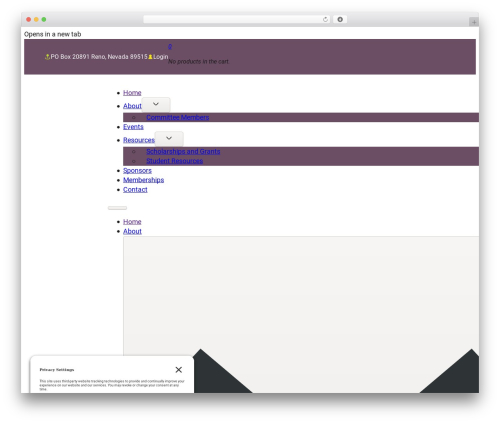Go to Home in the top menu

coord(132,93)
